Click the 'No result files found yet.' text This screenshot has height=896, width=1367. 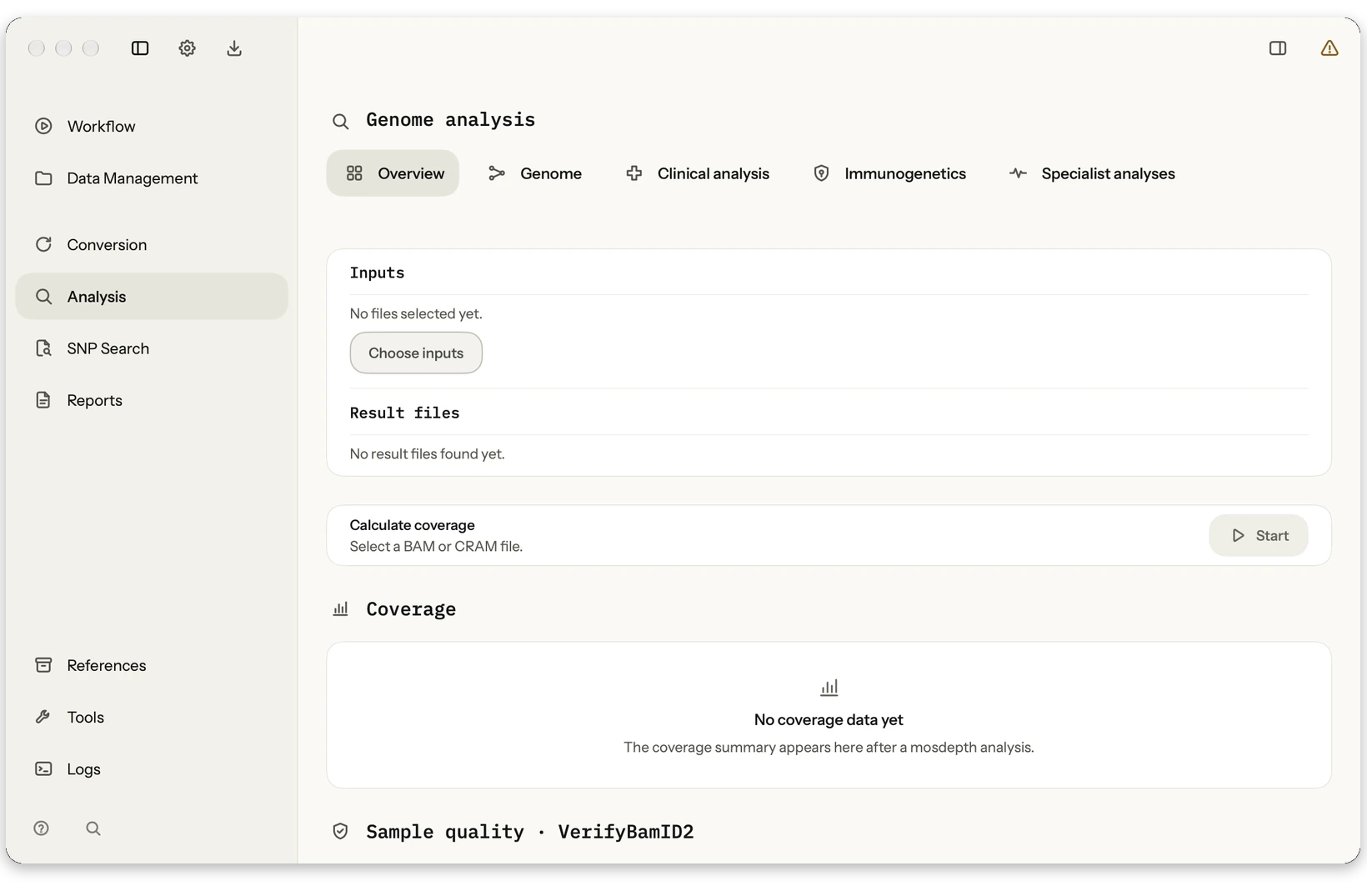tap(427, 454)
